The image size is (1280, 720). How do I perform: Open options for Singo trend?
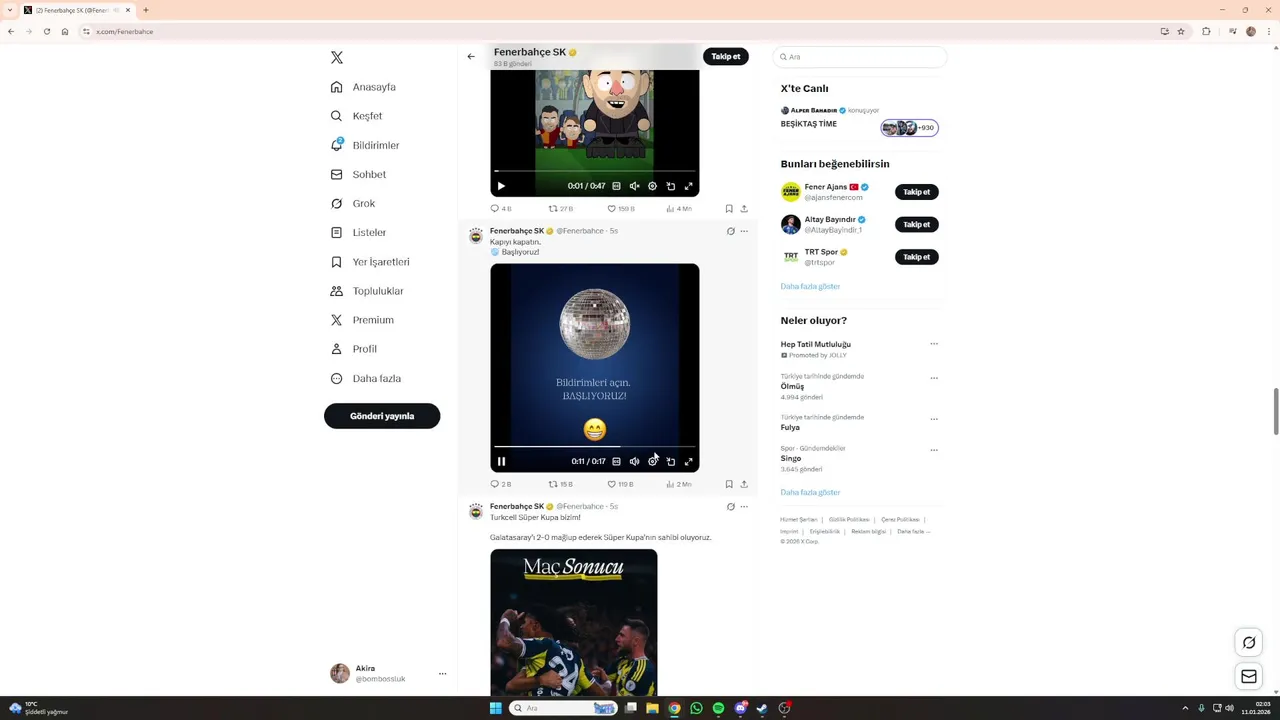tap(934, 450)
